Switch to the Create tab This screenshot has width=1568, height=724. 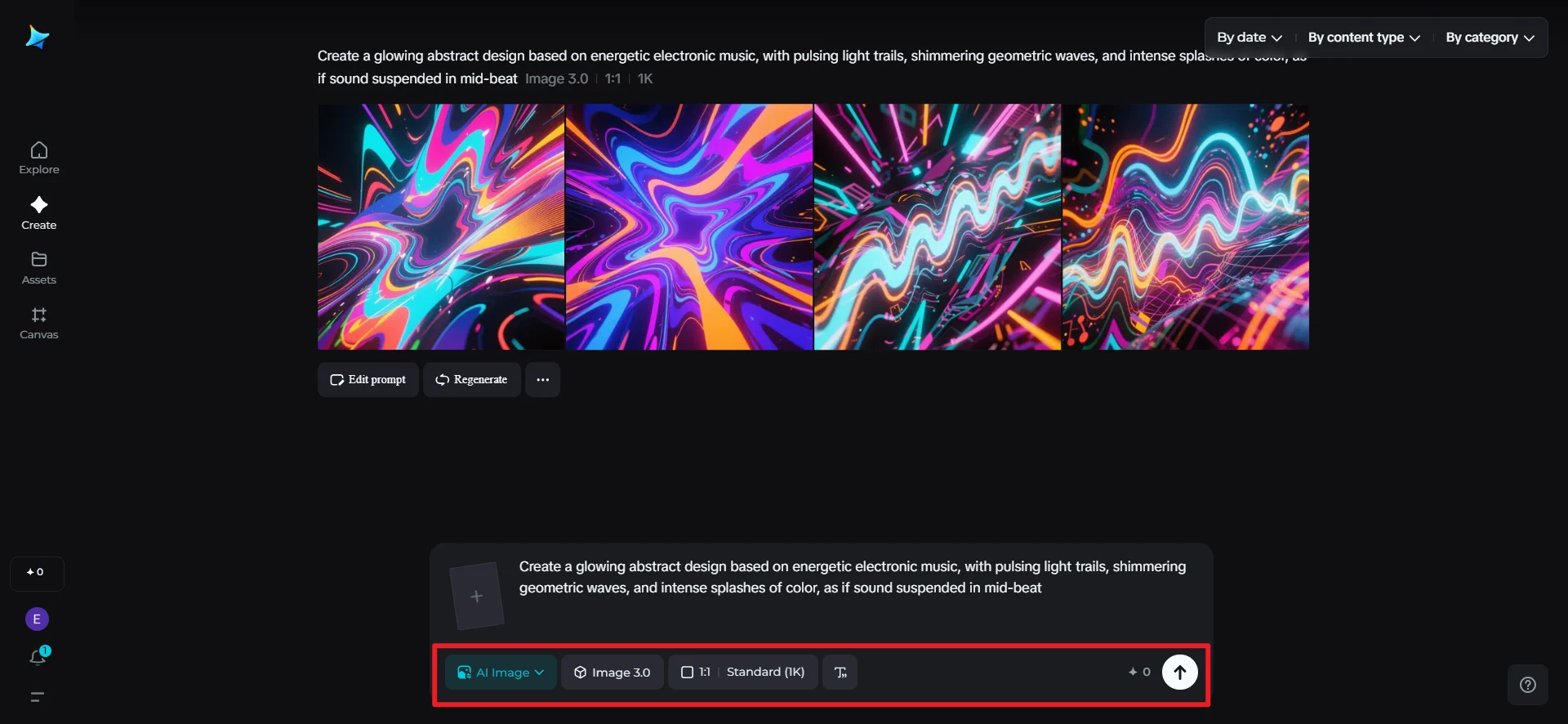pyautogui.click(x=39, y=212)
